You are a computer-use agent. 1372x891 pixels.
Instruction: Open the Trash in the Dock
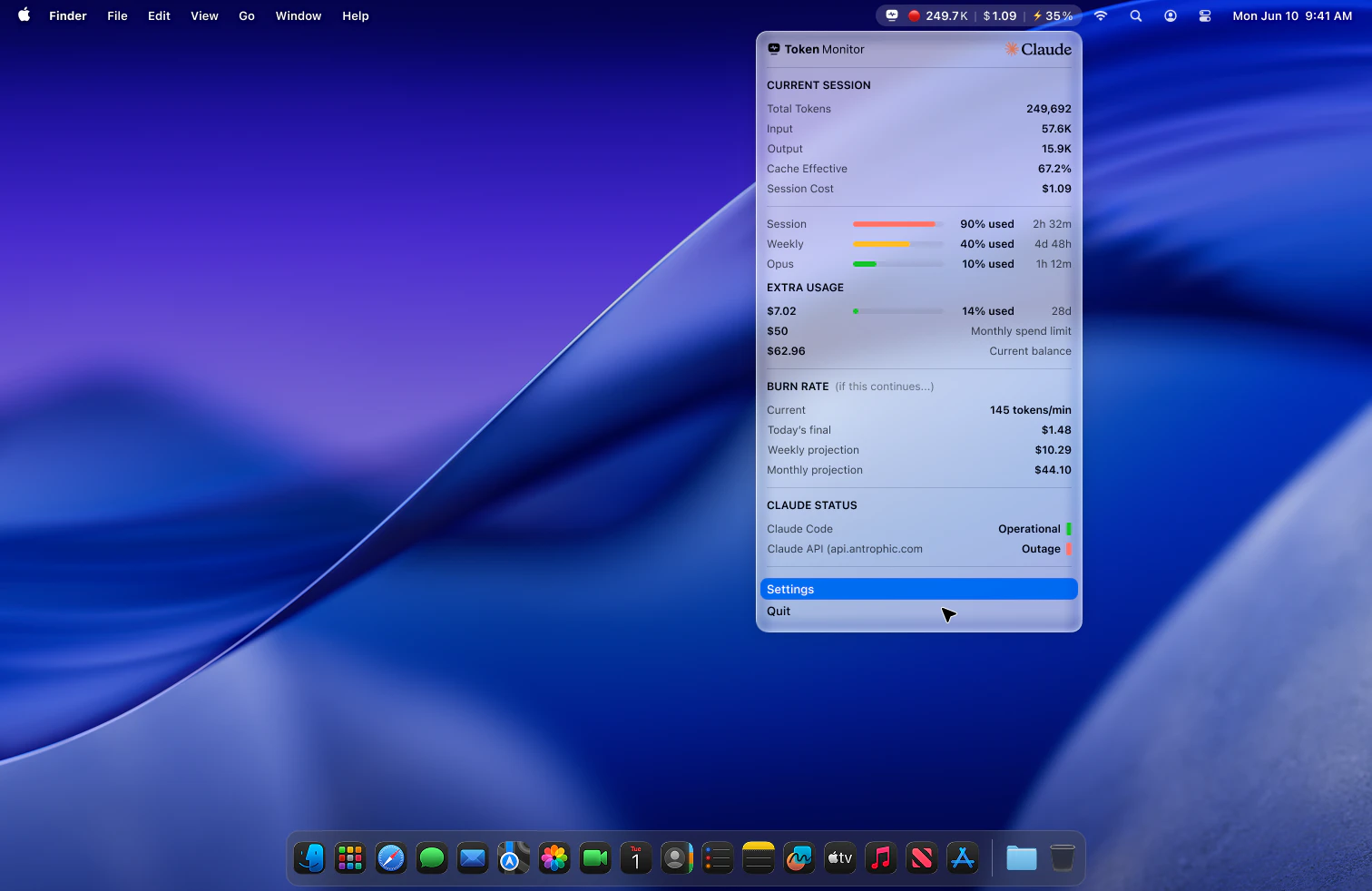point(1062,857)
